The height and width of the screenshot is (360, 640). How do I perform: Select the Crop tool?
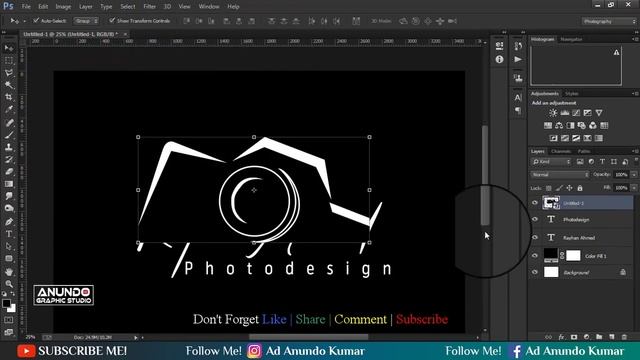9,97
